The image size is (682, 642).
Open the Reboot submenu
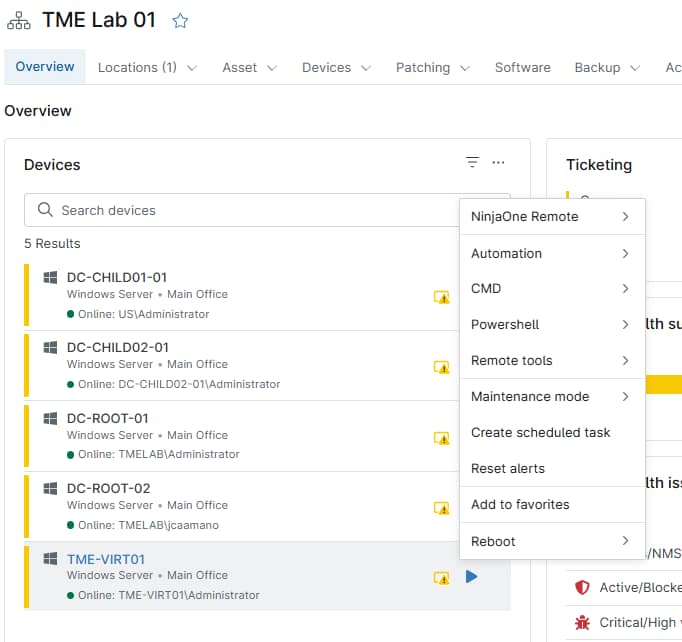coord(552,541)
